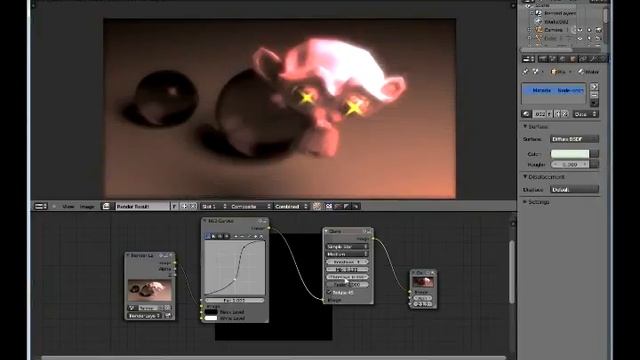Open the Simple Star glare type dropdown
The image size is (640, 360).
tap(347, 247)
